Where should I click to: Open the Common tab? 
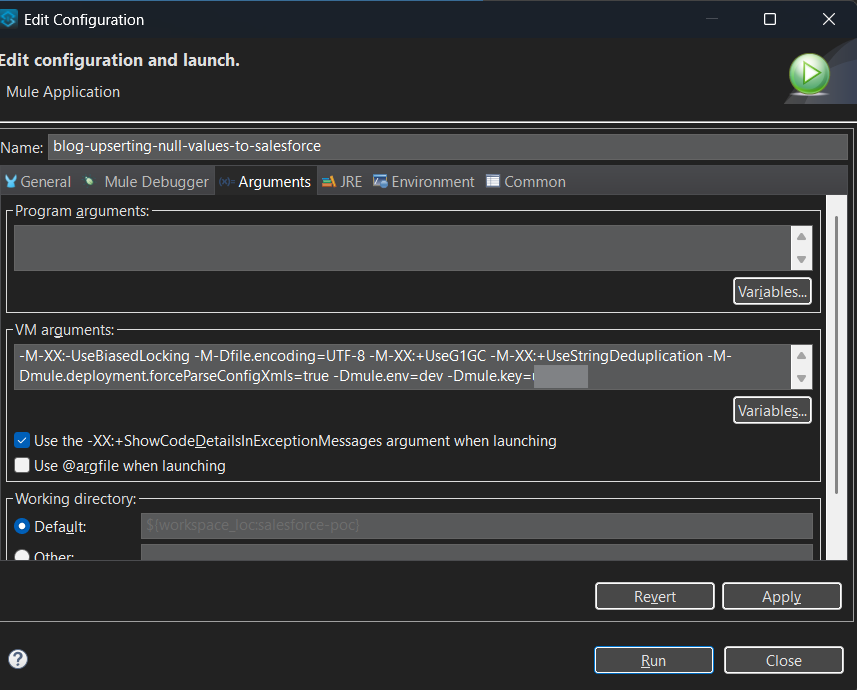526,182
